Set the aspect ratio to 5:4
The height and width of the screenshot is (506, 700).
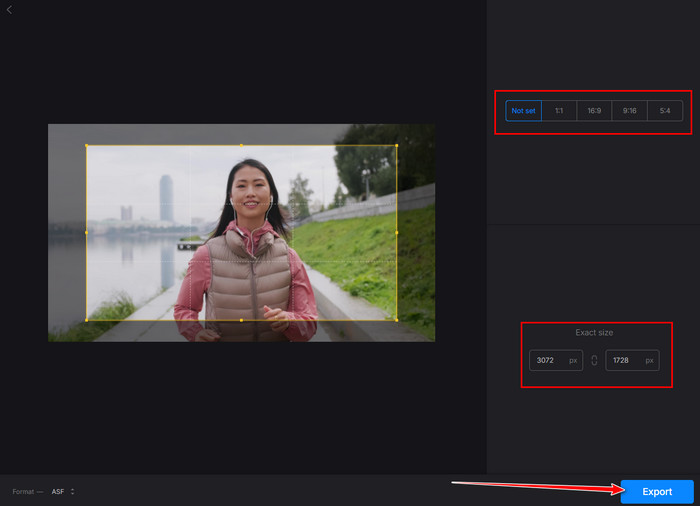665,111
